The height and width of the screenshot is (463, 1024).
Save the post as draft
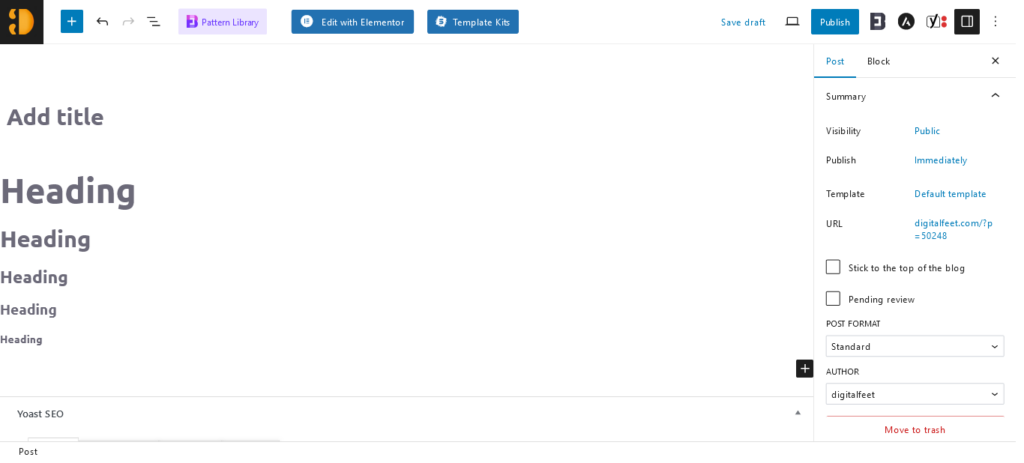pos(743,22)
